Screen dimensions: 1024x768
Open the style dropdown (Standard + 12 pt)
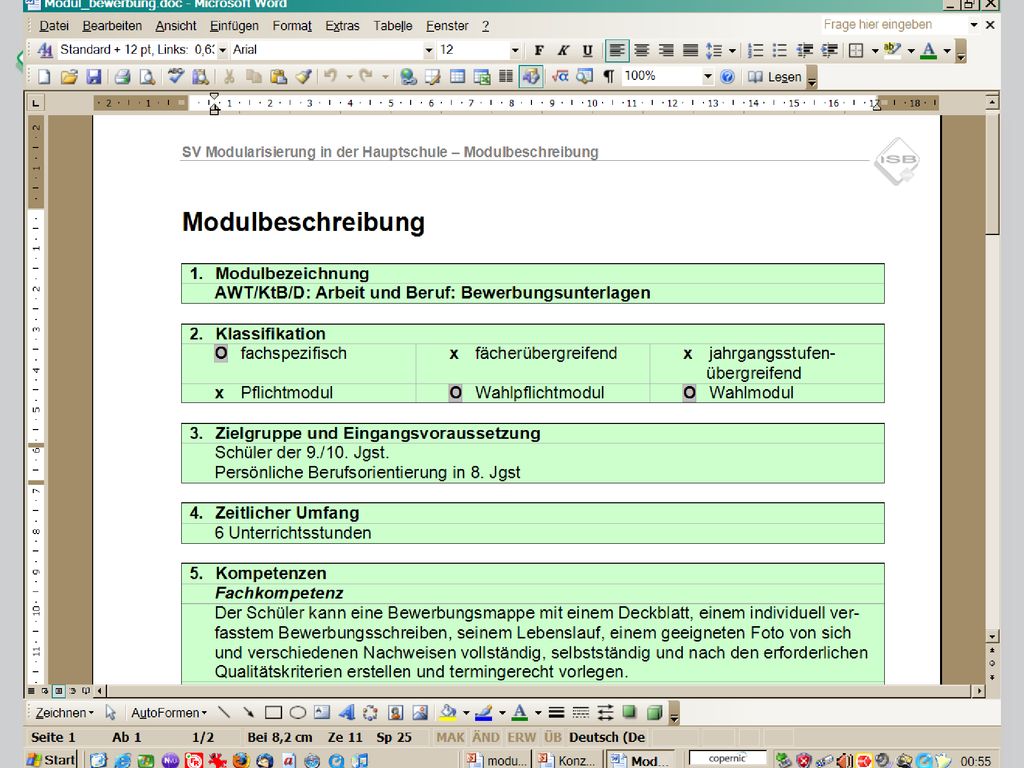[222, 50]
